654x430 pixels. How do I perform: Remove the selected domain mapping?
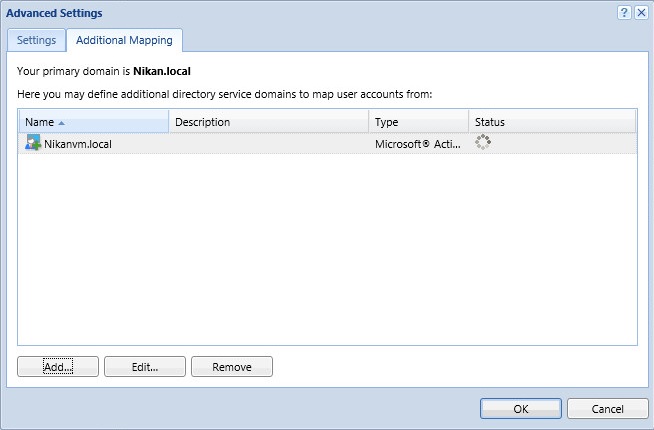point(231,367)
